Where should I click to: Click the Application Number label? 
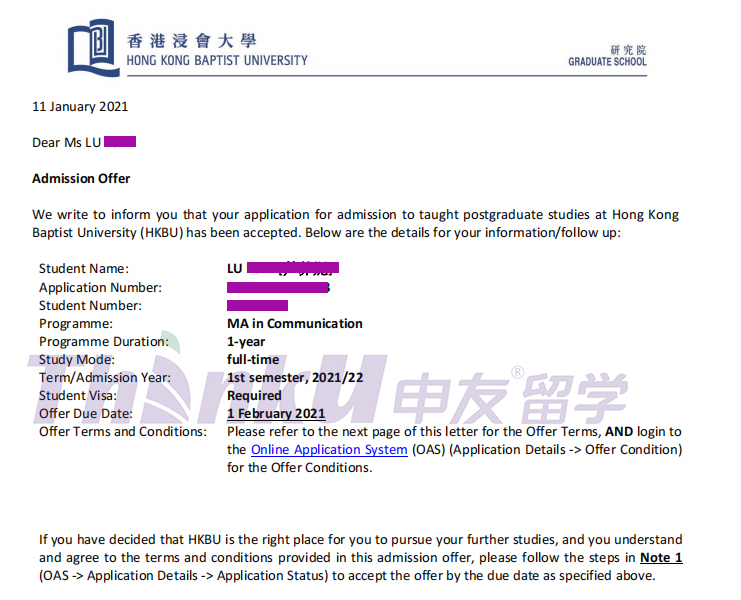tap(100, 287)
